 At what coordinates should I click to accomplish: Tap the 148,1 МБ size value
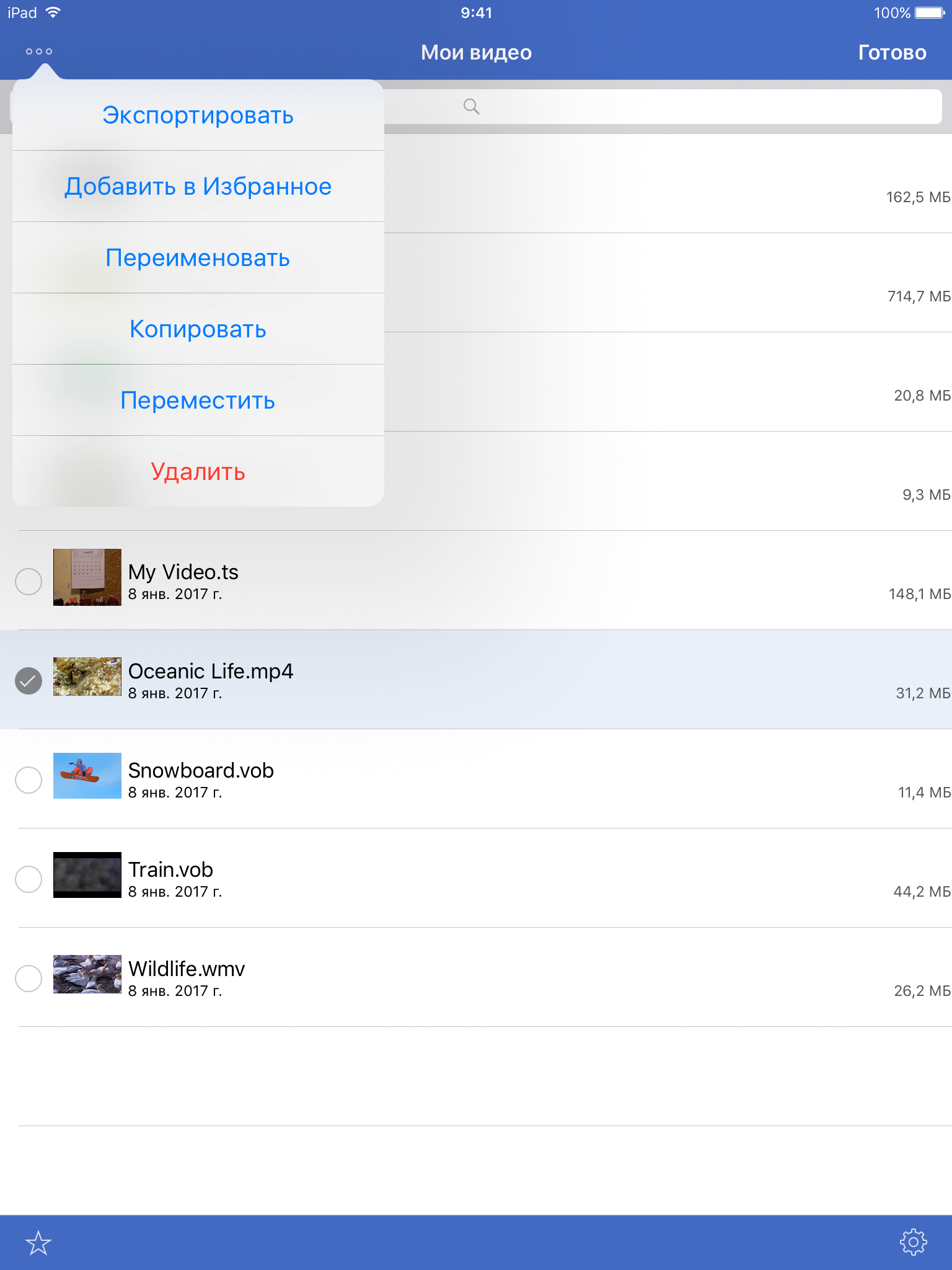[x=920, y=594]
